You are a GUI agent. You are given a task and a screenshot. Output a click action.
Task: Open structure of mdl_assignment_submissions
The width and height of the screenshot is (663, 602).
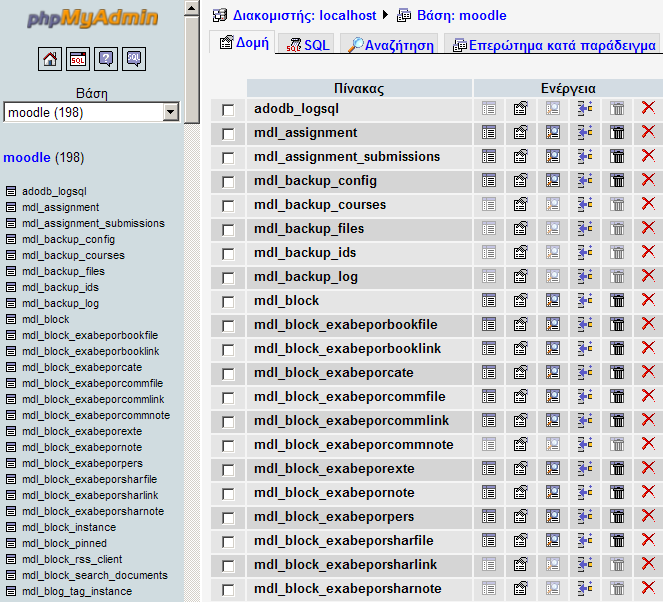coord(521,157)
